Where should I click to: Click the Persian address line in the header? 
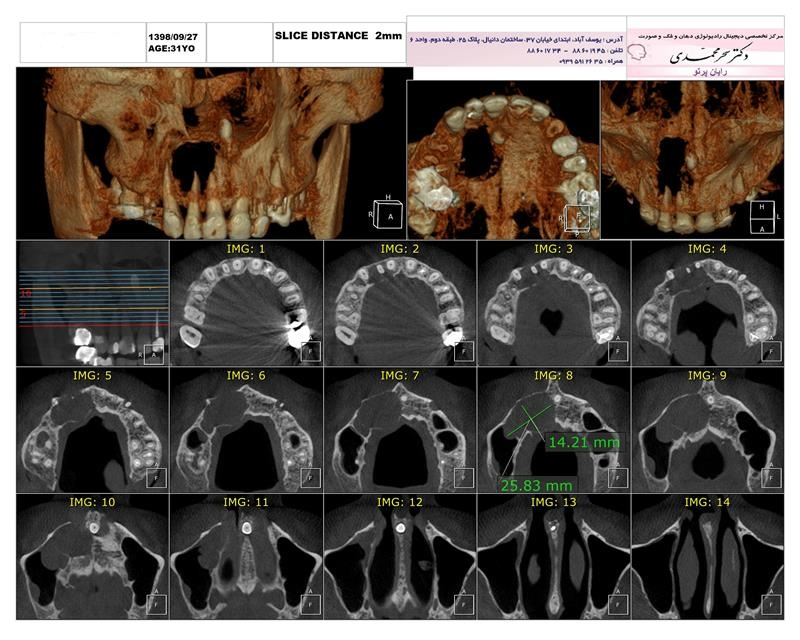(517, 39)
